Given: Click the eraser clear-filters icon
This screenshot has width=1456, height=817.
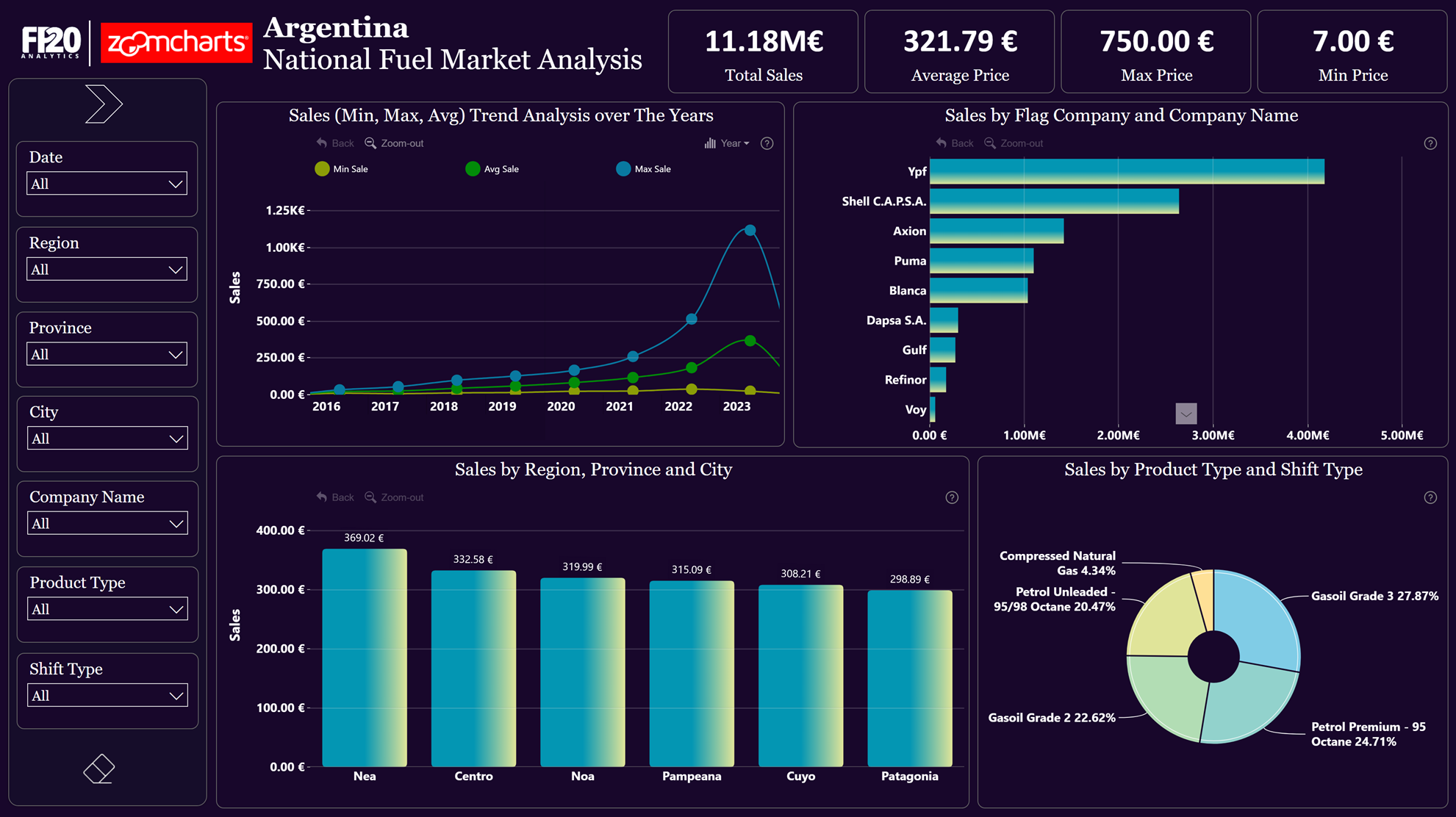Looking at the screenshot, I should pos(99,769).
